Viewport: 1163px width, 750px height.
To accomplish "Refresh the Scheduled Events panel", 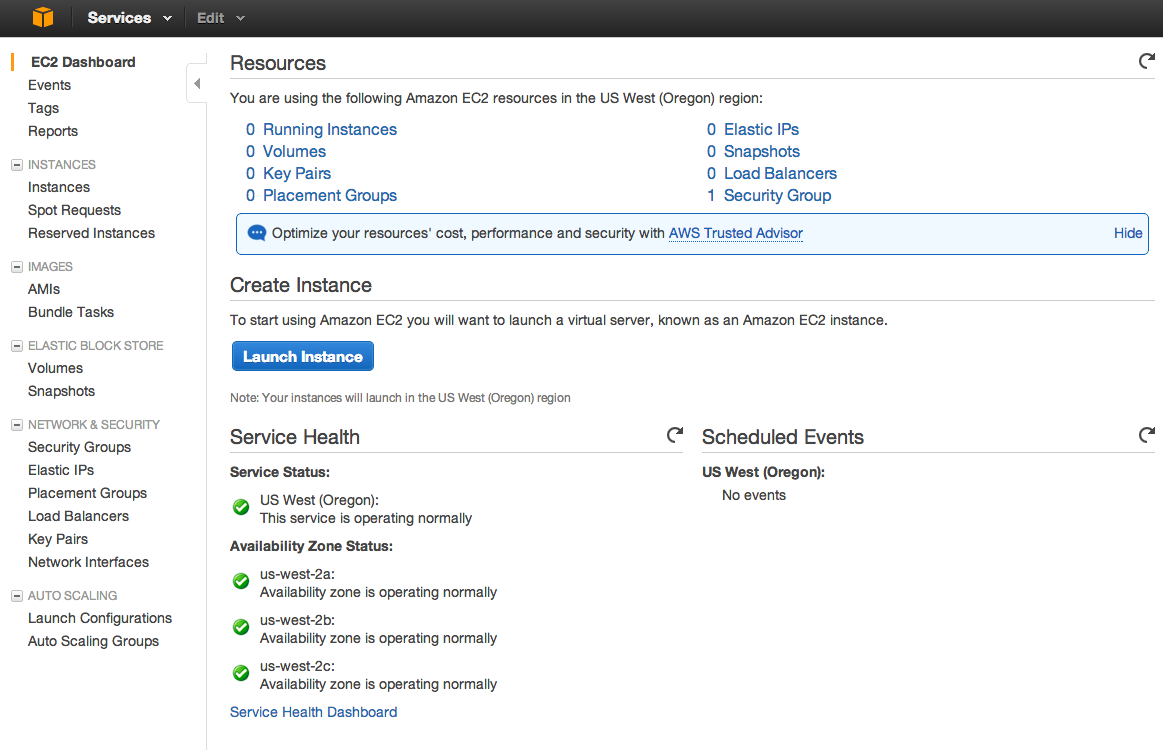I will click(1147, 435).
